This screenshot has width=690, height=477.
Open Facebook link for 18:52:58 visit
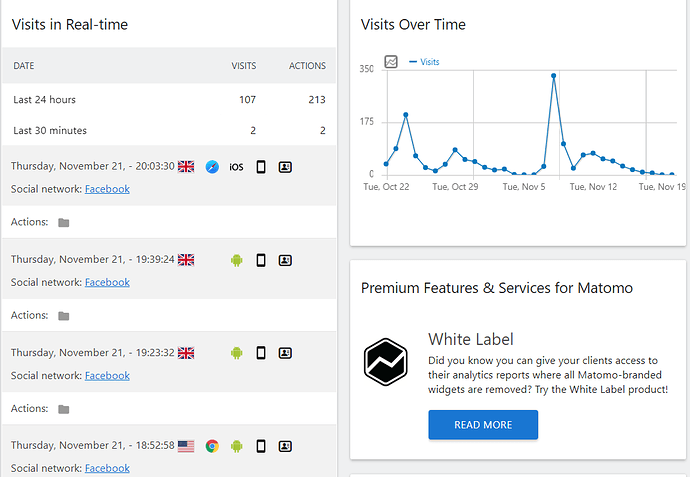[107, 468]
